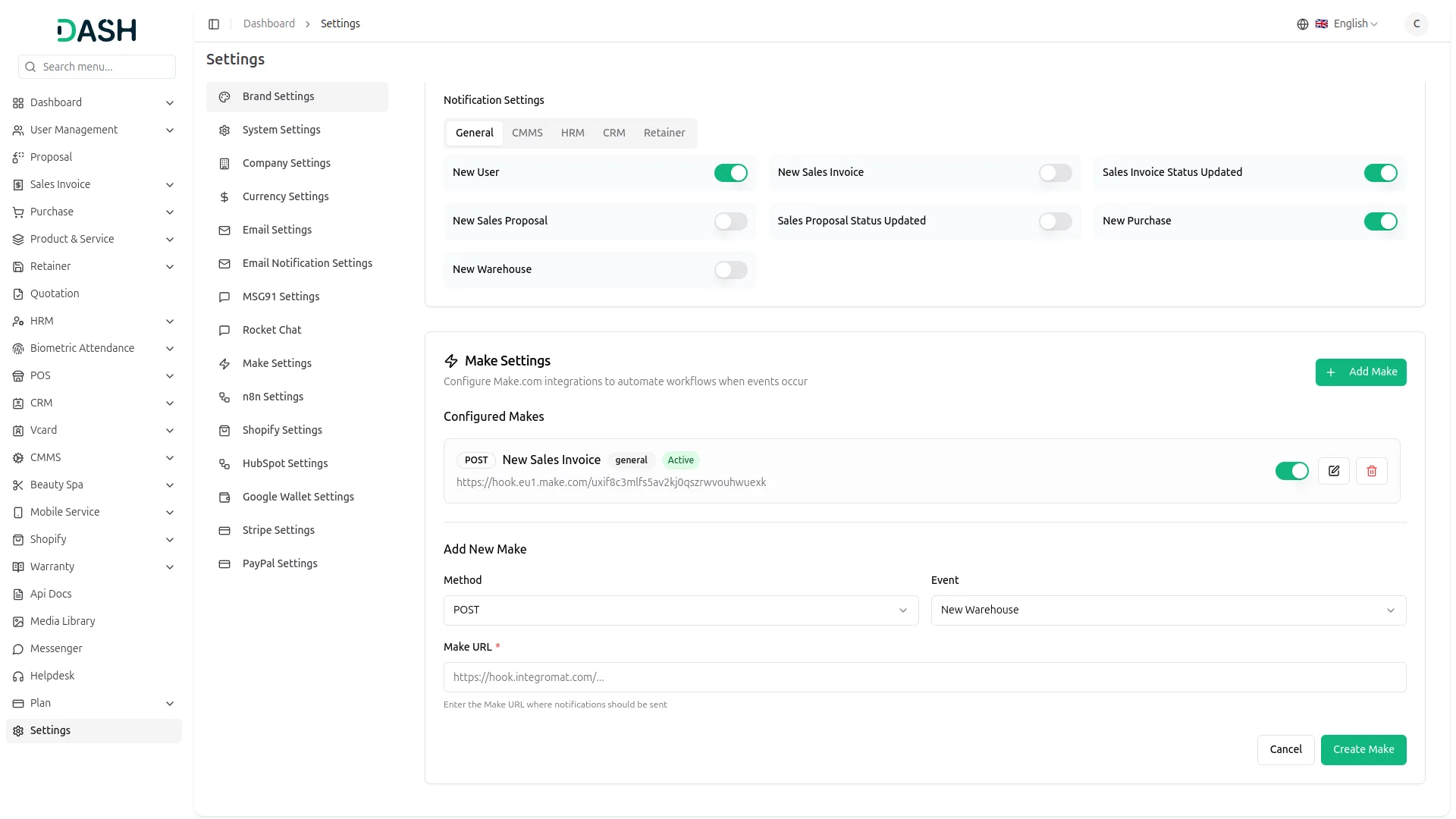Open Messenger from the sidebar
The image size is (1456, 819).
[x=56, y=648]
